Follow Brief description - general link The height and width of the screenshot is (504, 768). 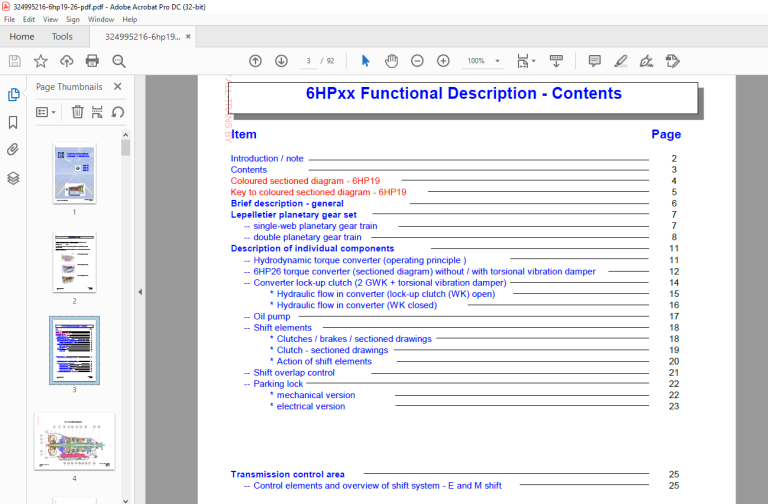click(287, 203)
